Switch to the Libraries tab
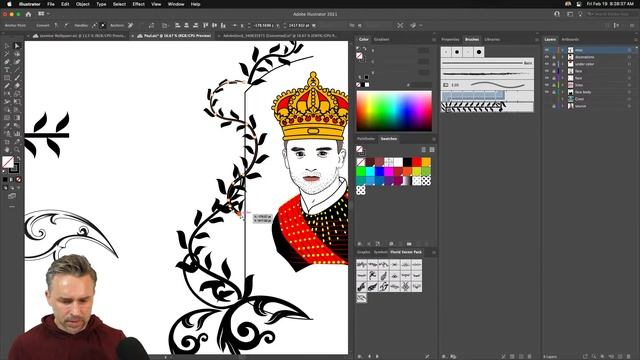The height and width of the screenshot is (360, 640). coord(492,40)
